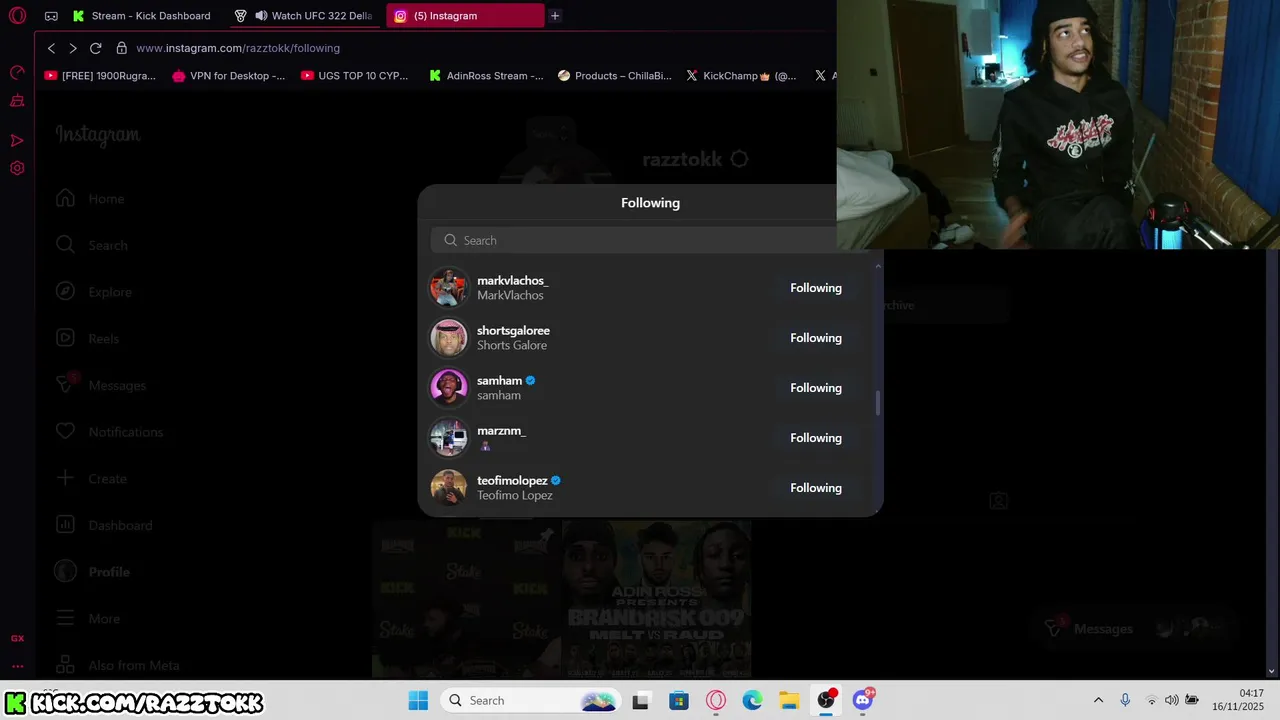
Task: Open the markvlachos_ username link
Action: (x=512, y=281)
